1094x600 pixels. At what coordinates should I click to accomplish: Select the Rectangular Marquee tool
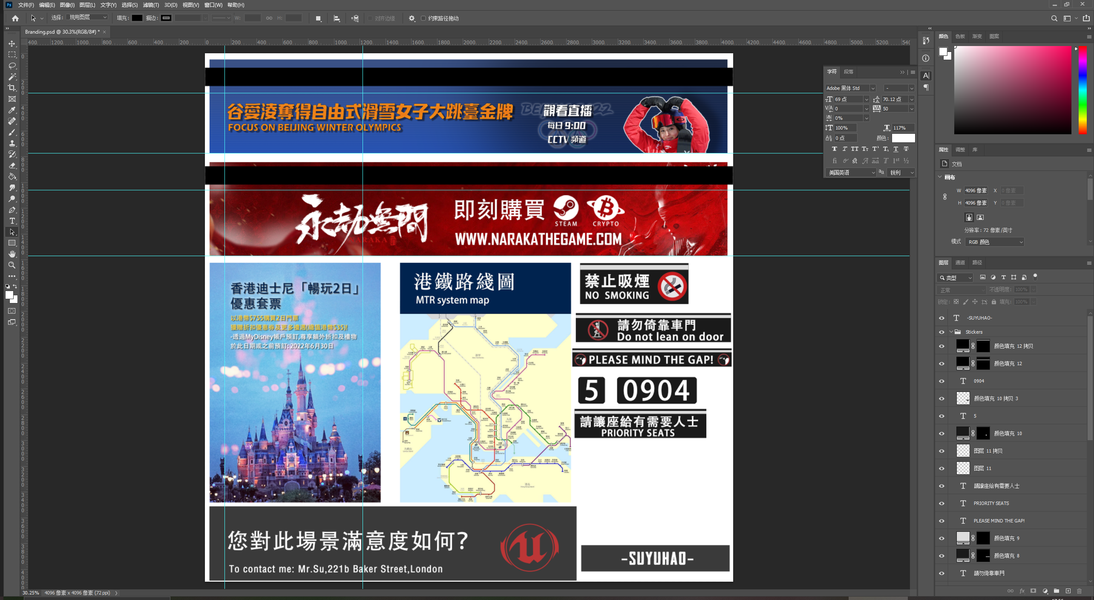(12, 54)
